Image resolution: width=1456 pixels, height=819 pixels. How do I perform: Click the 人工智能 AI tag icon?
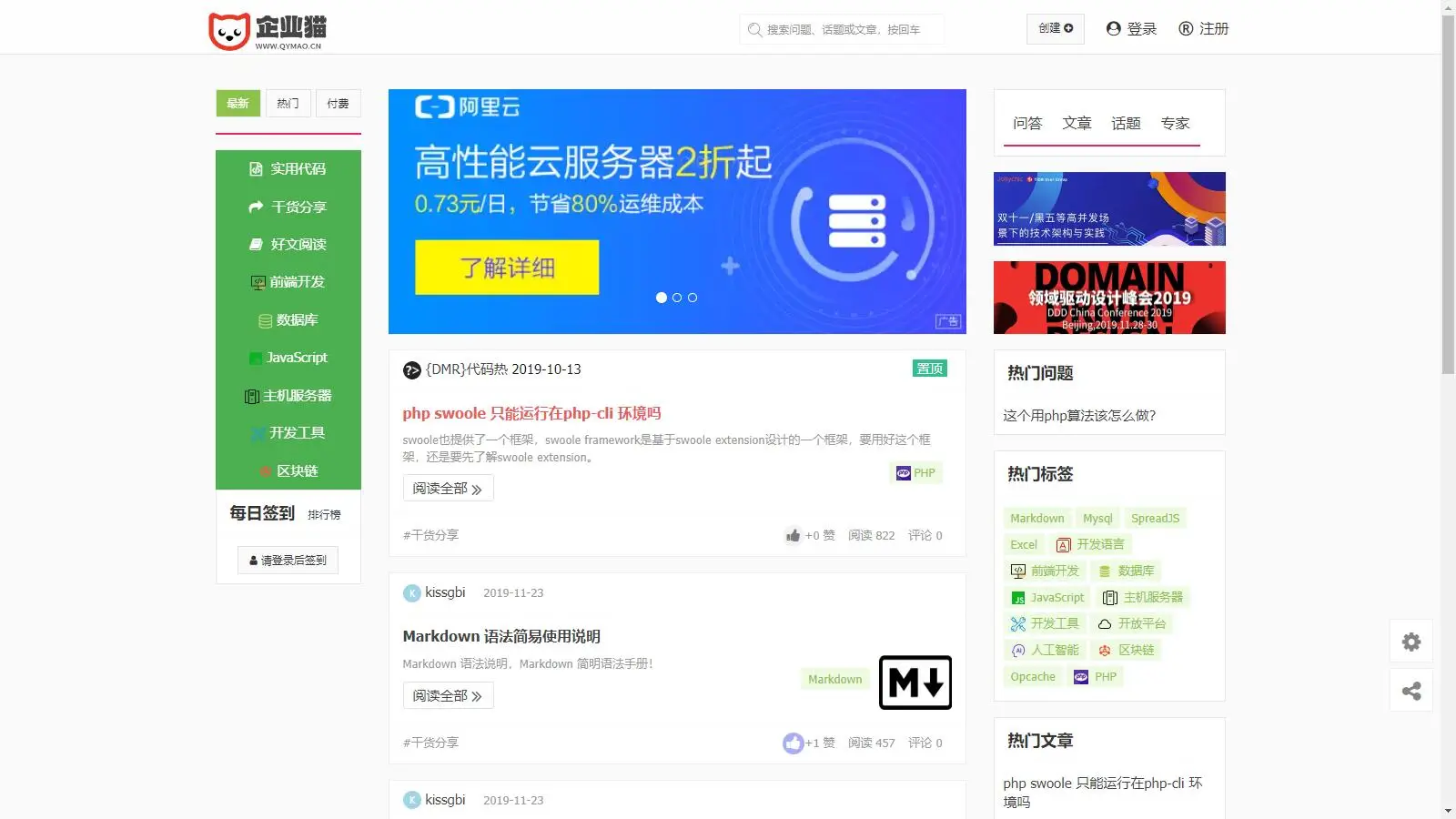click(1018, 650)
